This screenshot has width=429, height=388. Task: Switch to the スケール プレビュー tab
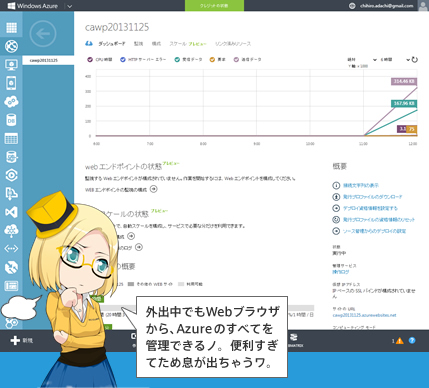(x=188, y=44)
